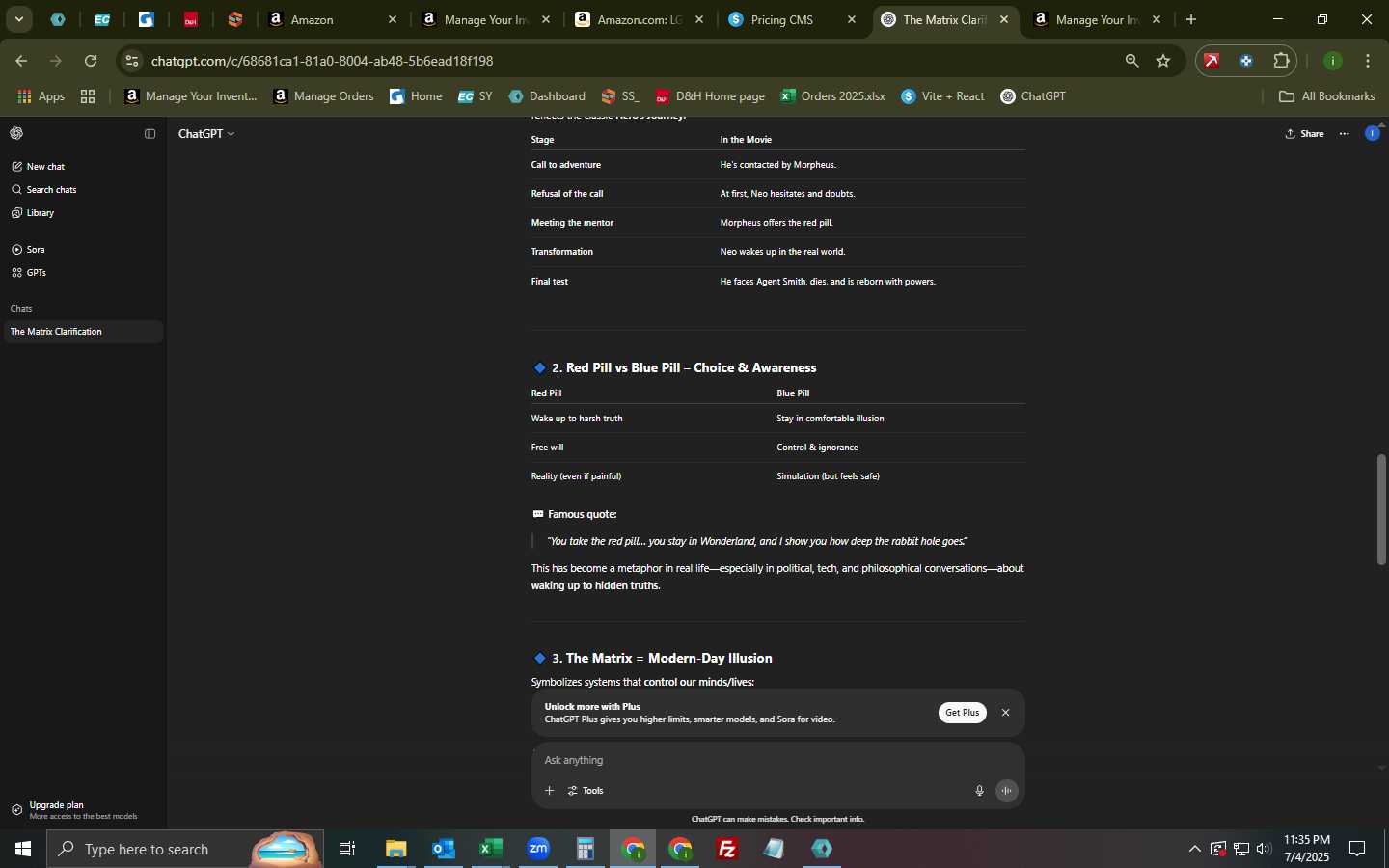Add attachment with the plus icon

549,791
